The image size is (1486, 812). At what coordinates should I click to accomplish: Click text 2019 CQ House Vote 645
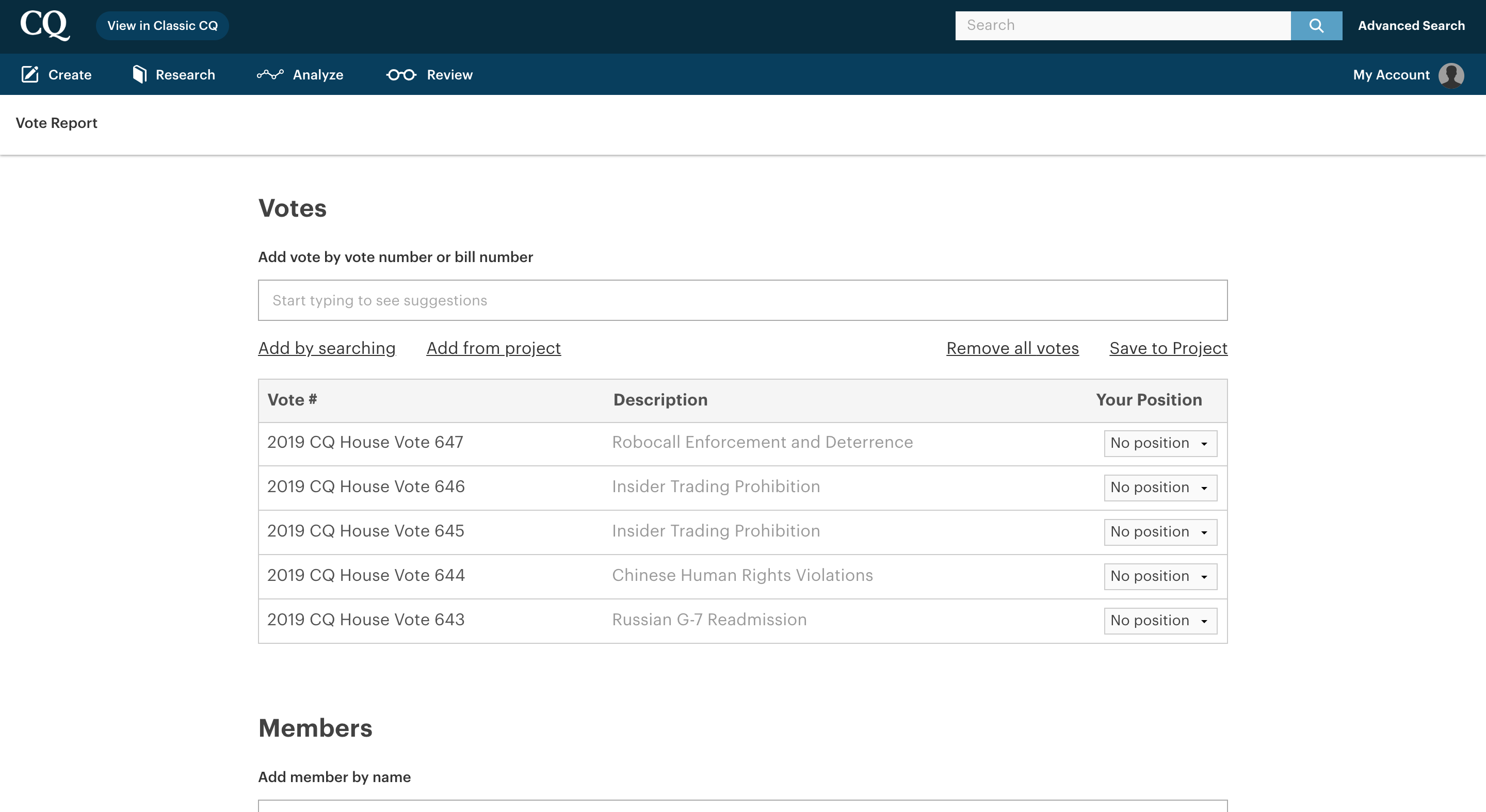tap(366, 530)
